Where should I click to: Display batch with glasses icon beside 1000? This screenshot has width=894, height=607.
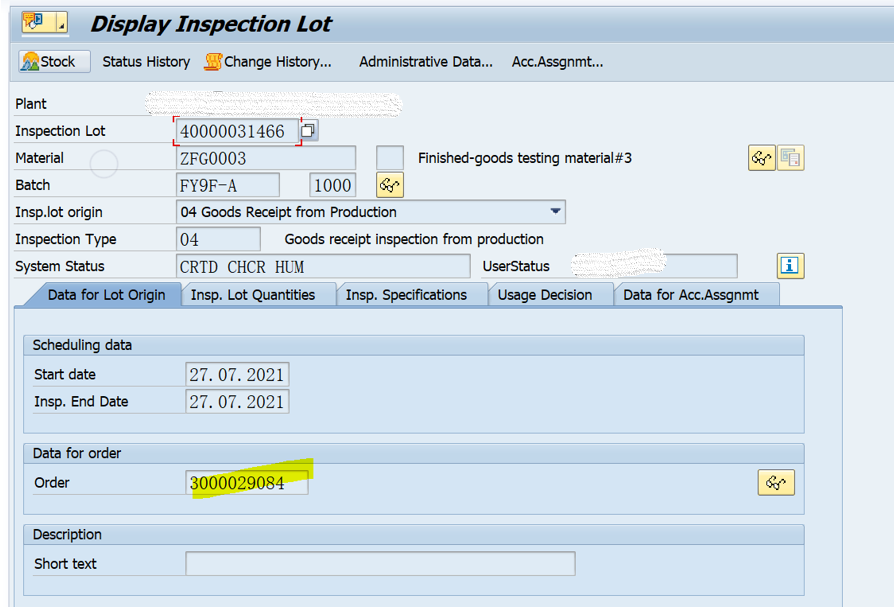click(x=390, y=185)
